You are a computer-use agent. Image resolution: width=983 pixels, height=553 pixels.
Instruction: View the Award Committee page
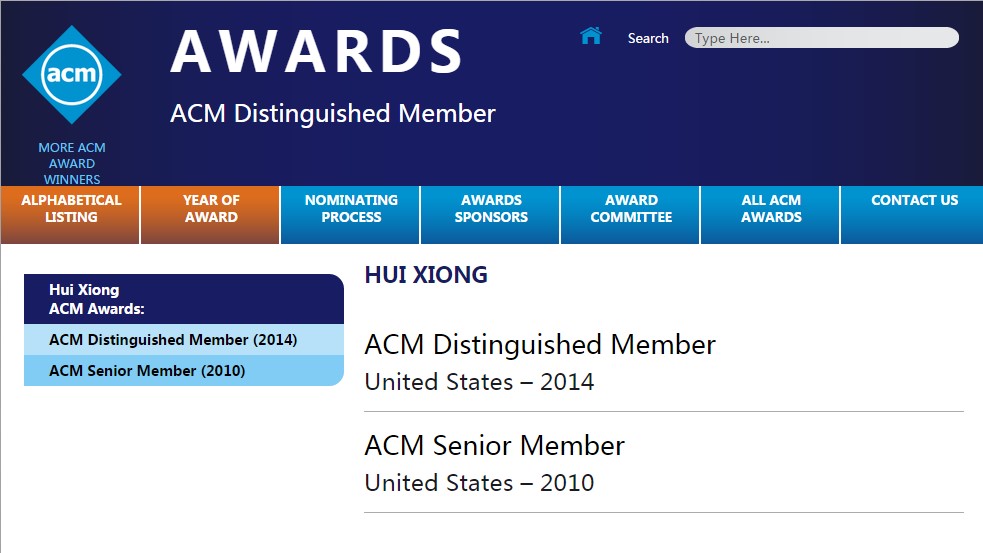pyautogui.click(x=631, y=208)
